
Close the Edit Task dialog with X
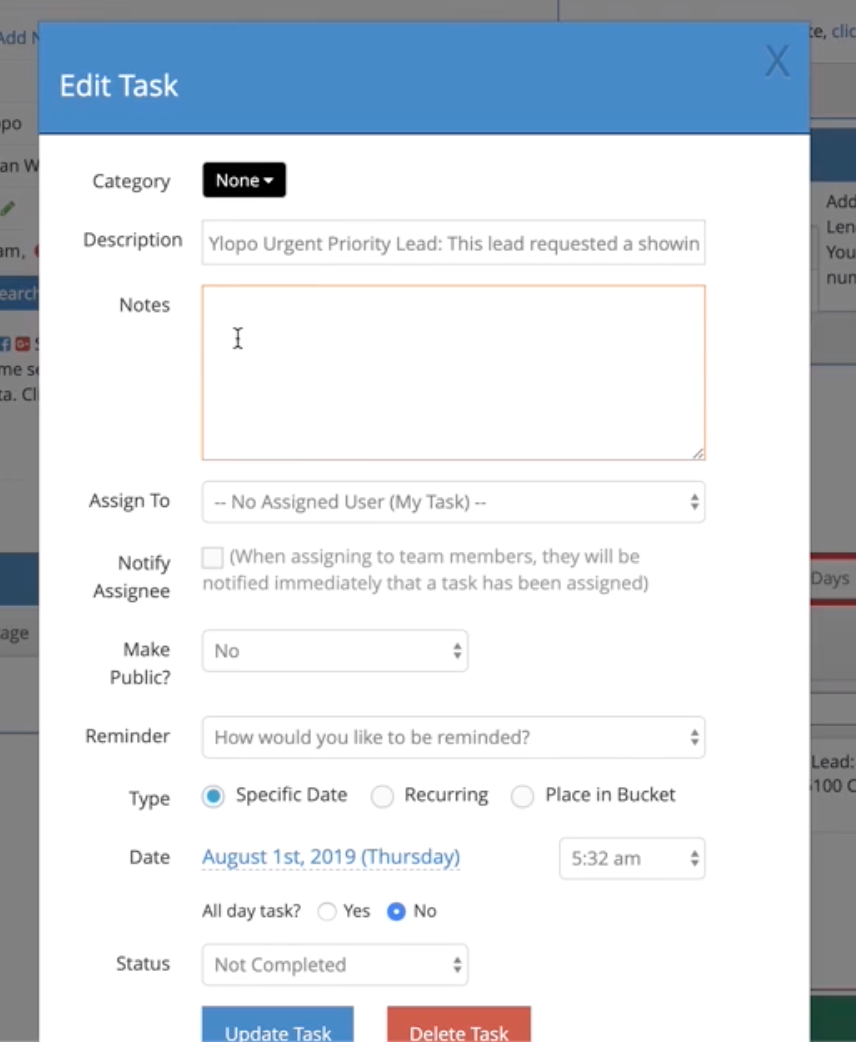(x=776, y=62)
